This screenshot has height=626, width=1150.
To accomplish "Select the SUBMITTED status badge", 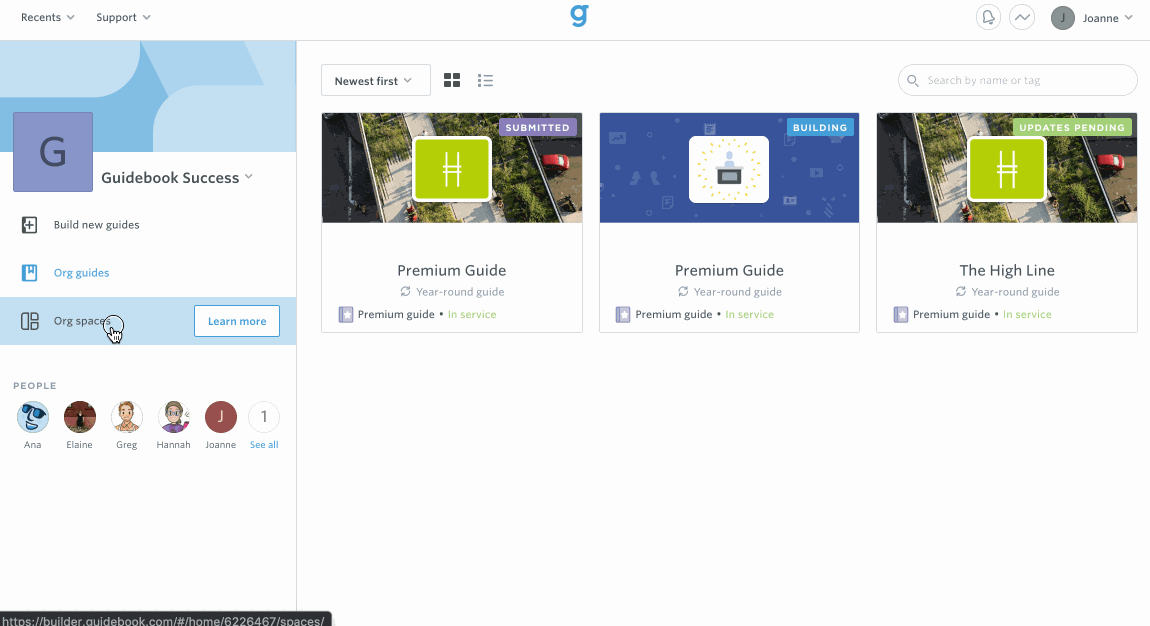I will pyautogui.click(x=538, y=127).
